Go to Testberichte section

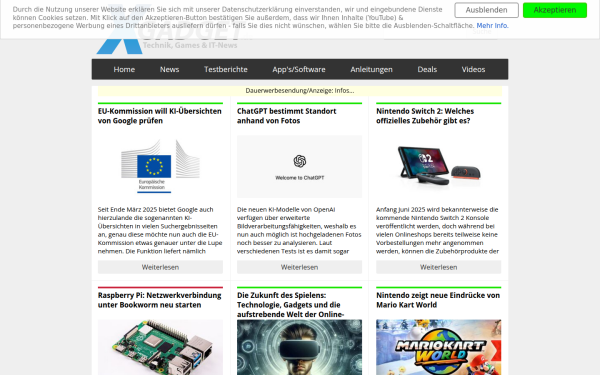(226, 69)
